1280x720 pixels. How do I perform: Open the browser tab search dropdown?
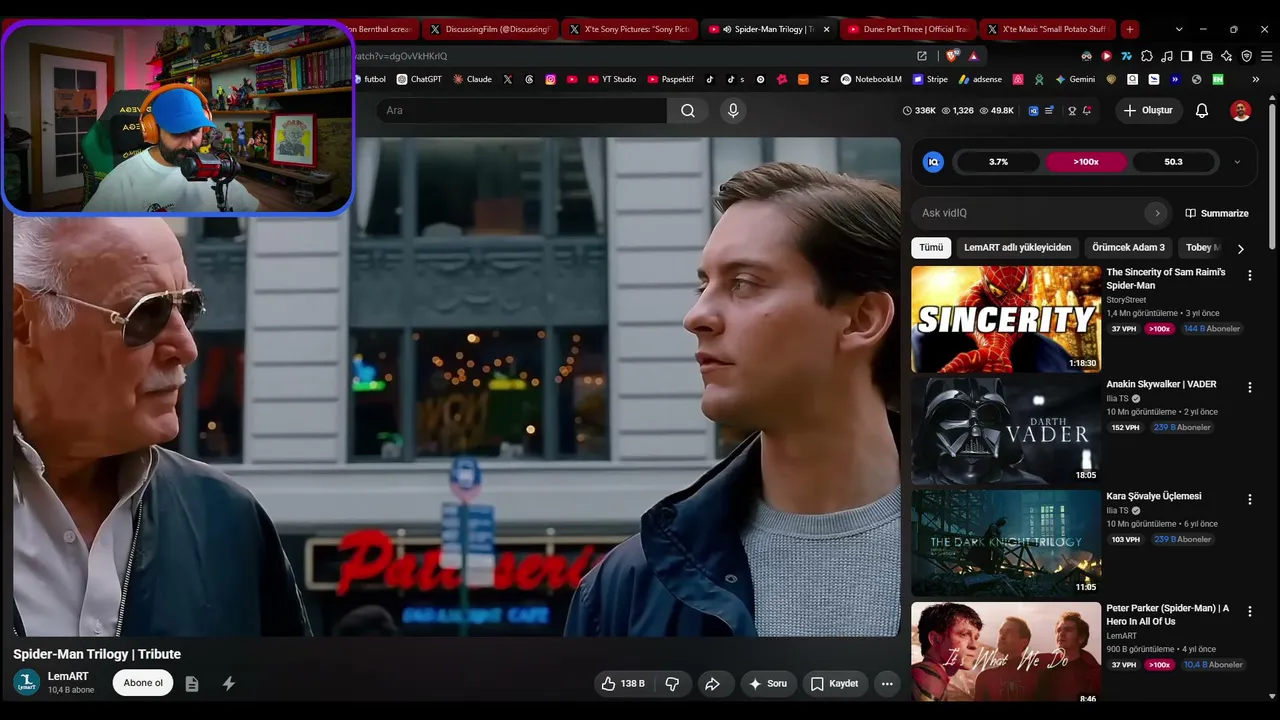(x=1179, y=29)
